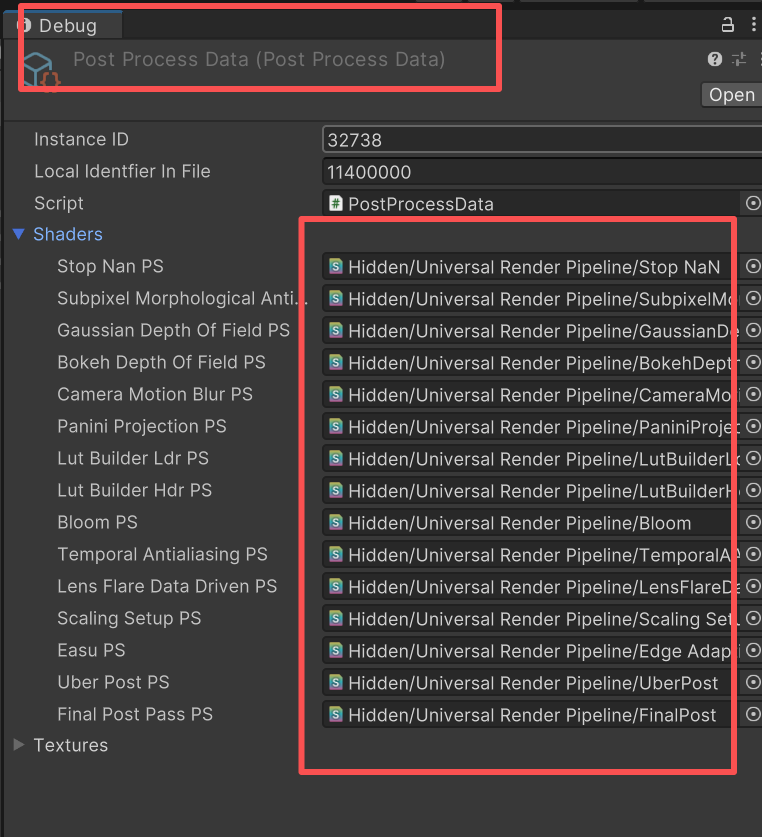762x837 pixels.
Task: Select the Debug tab
Action: [x=63, y=26]
